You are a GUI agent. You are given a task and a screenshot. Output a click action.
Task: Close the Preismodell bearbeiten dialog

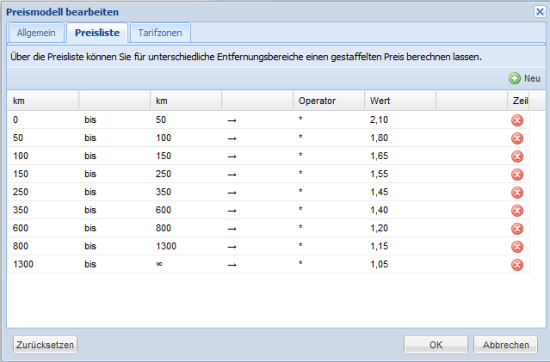540,12
